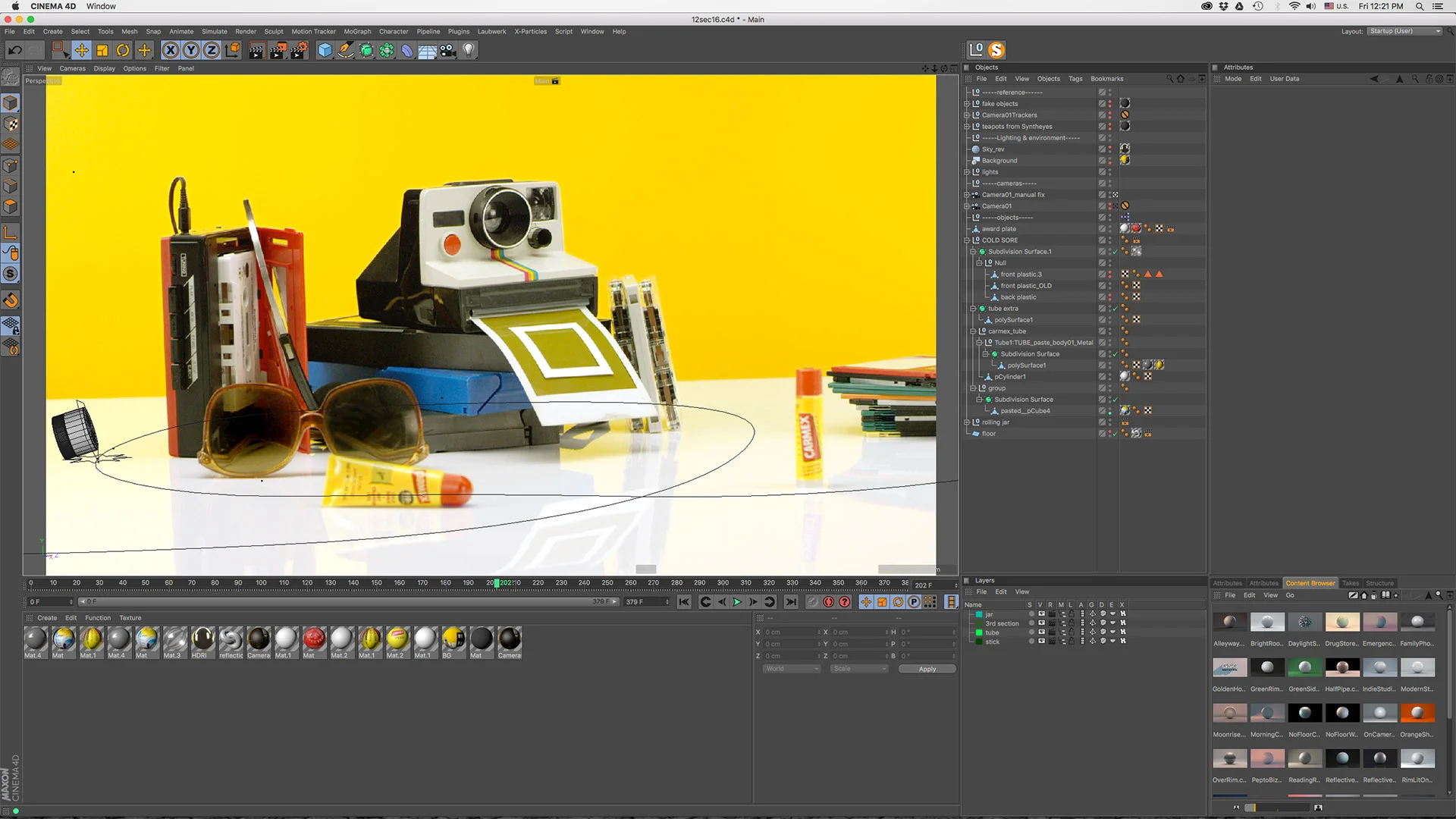
Task: Click the Apply button in coordinates panel
Action: (x=927, y=669)
